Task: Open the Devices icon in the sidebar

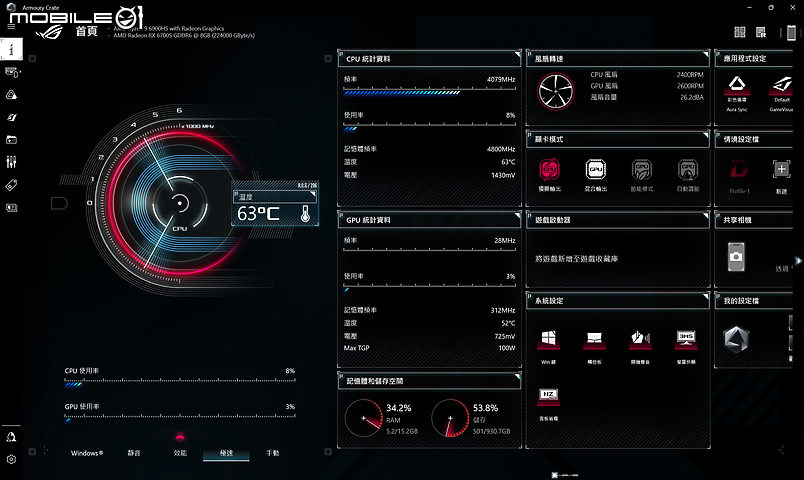Action: pos(11,72)
